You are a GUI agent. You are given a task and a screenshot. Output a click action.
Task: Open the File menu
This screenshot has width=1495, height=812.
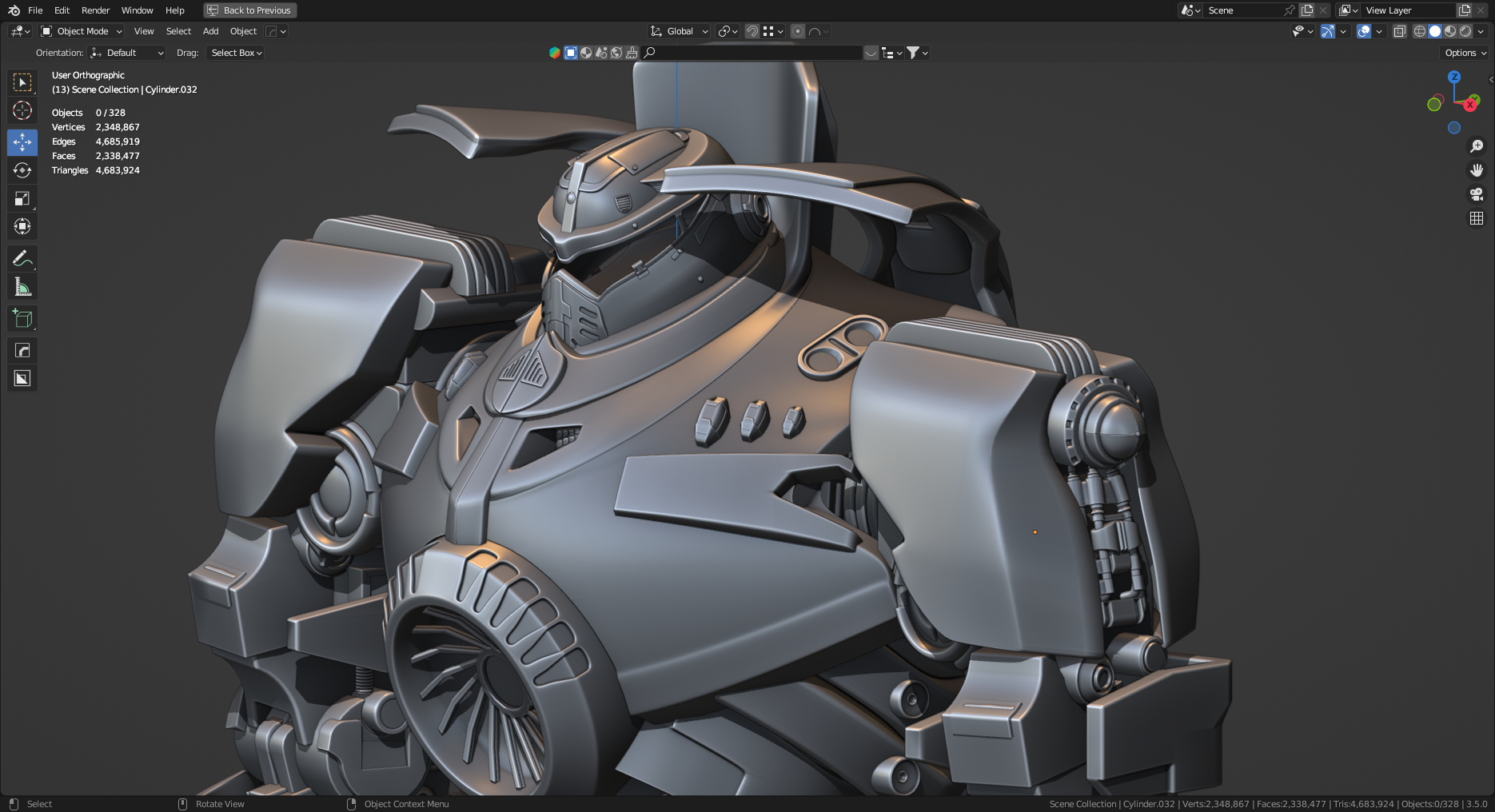[35, 10]
